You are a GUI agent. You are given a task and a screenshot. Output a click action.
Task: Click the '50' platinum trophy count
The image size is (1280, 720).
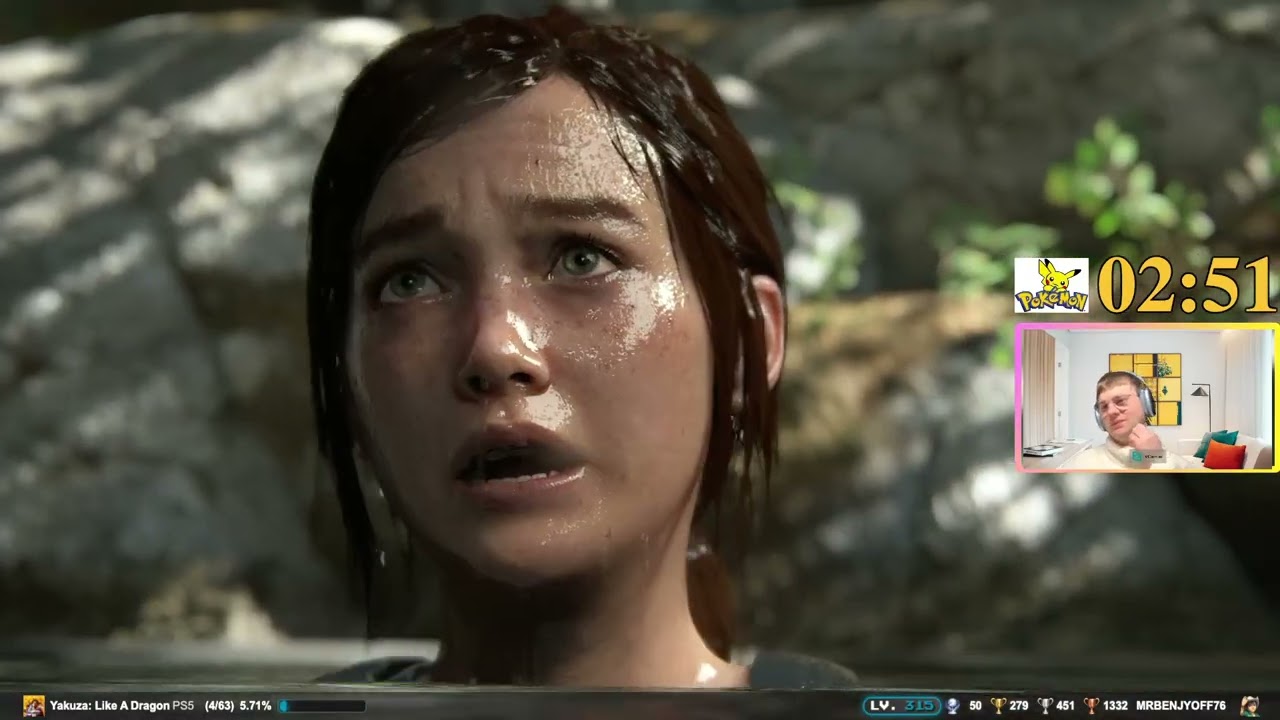point(975,706)
